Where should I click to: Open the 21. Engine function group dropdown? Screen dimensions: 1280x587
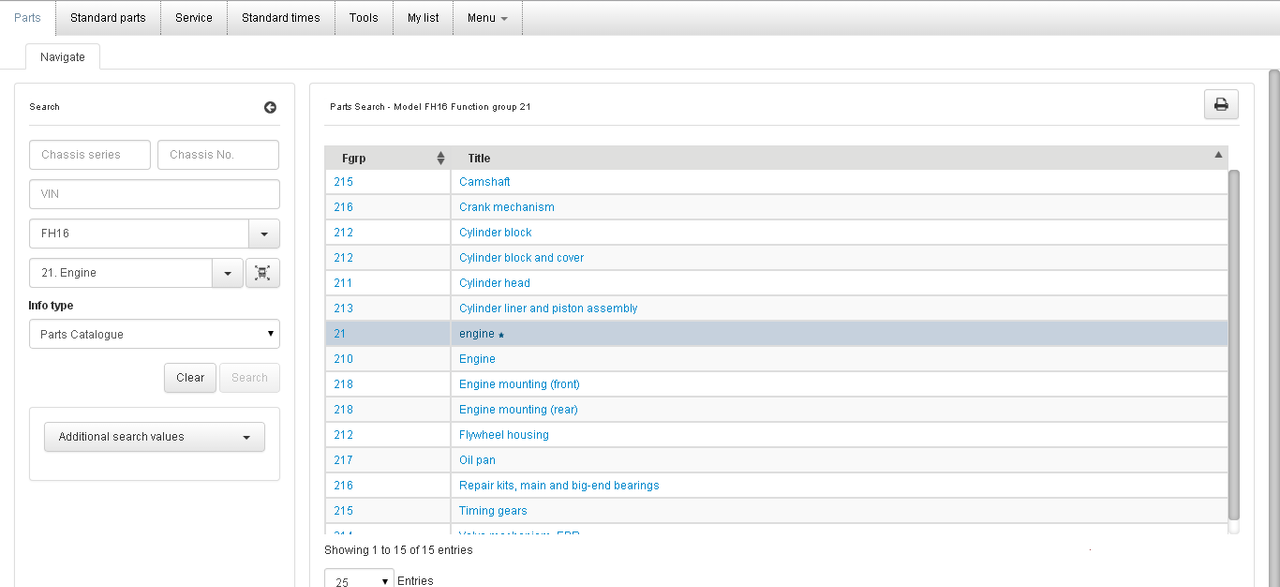[227, 273]
